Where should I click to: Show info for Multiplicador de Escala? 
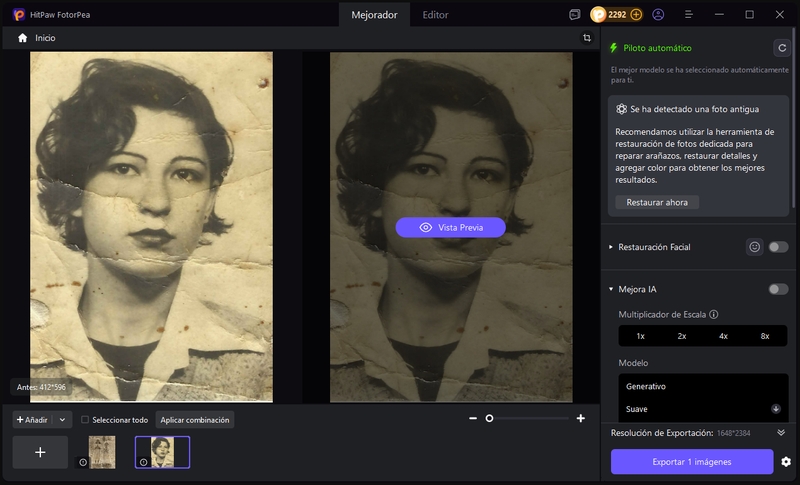tap(714, 315)
